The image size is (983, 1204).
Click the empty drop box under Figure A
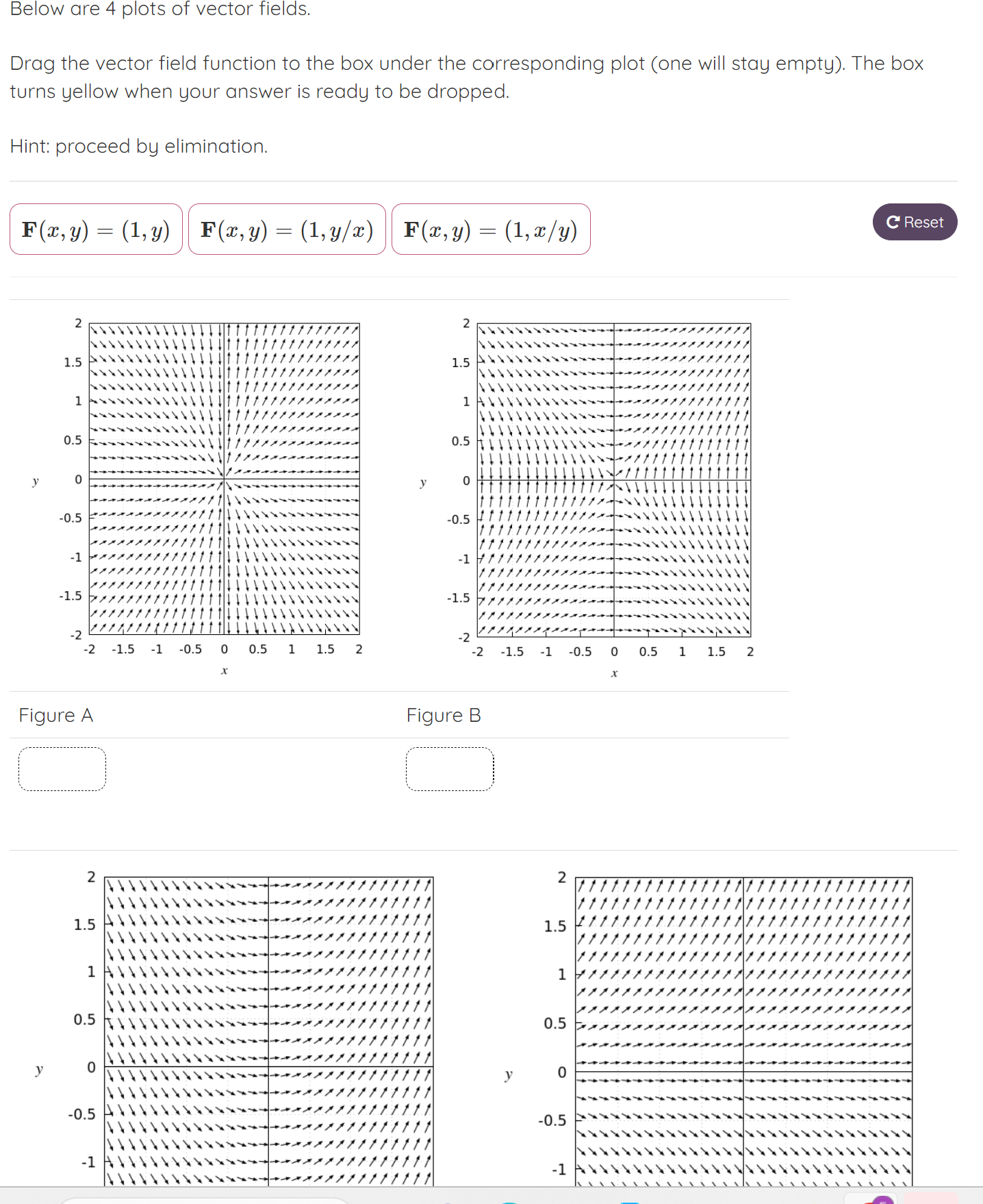tap(62, 769)
